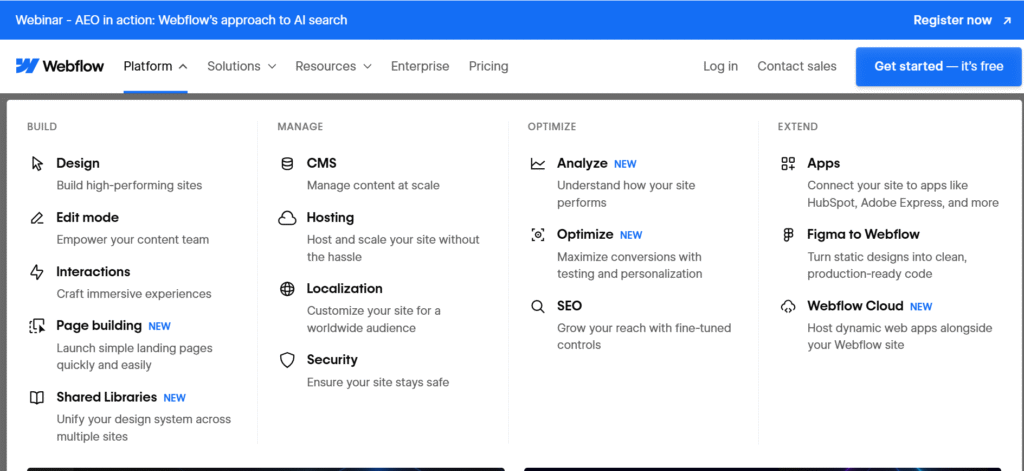Open the Webflow Cloud icon
Viewport: 1024px width, 471px height.
pos(788,306)
